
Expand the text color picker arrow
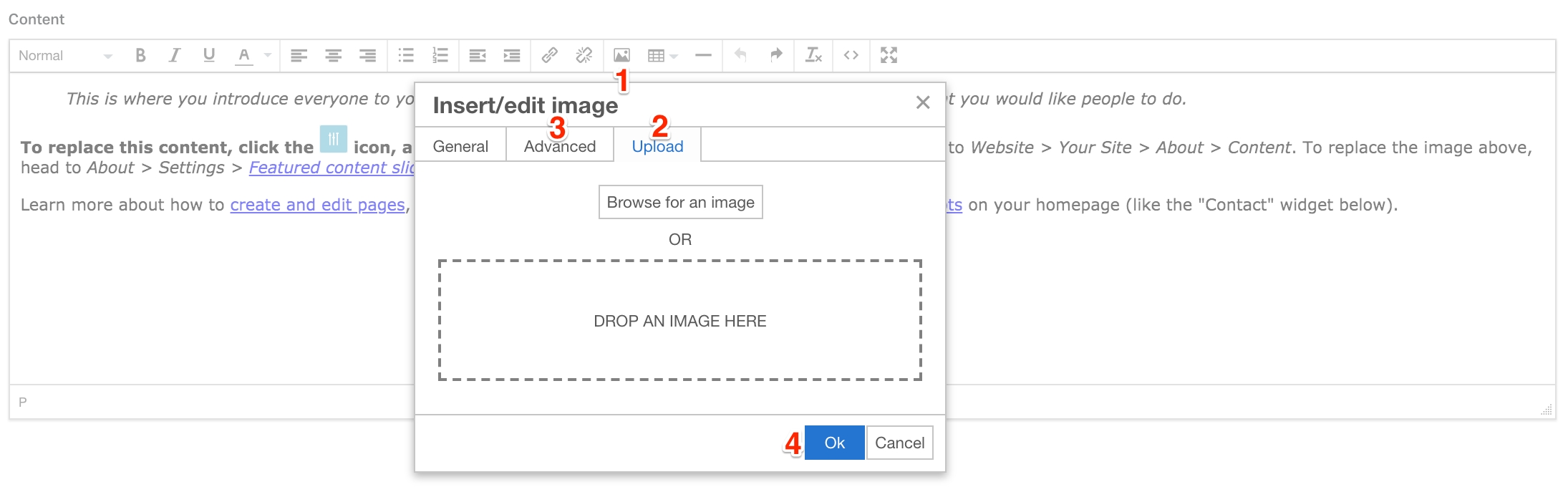click(268, 55)
